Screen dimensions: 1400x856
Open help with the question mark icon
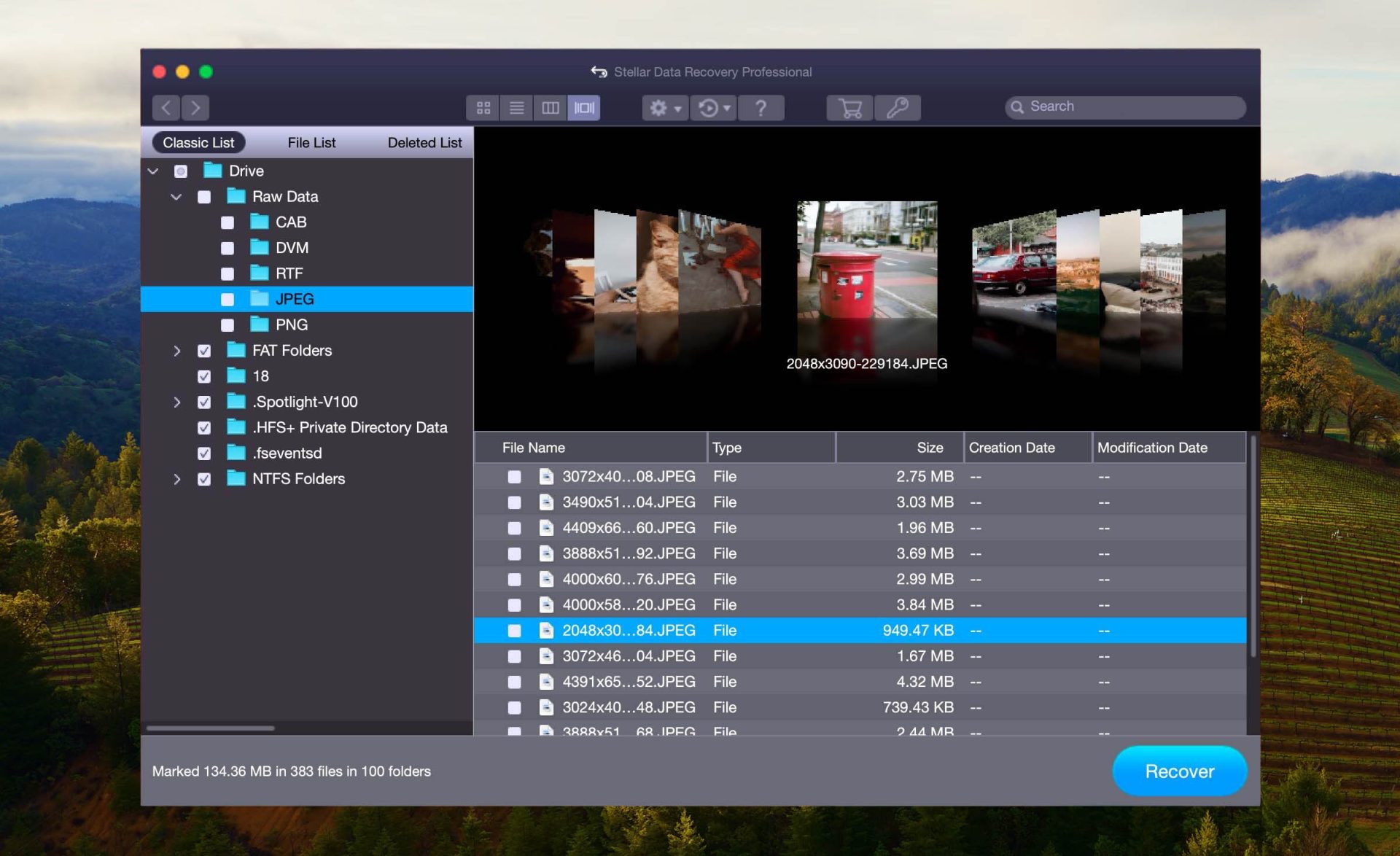pos(761,107)
